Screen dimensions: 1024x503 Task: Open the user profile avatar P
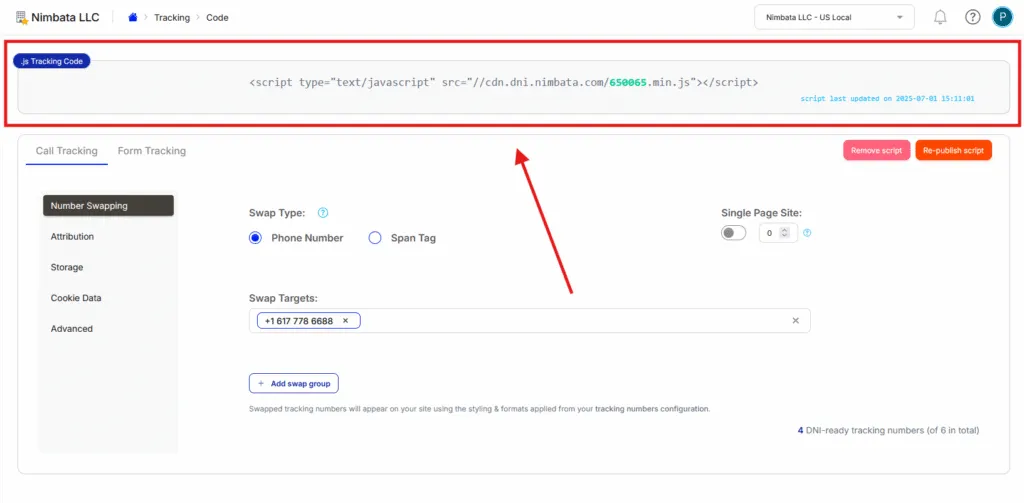(x=1002, y=18)
